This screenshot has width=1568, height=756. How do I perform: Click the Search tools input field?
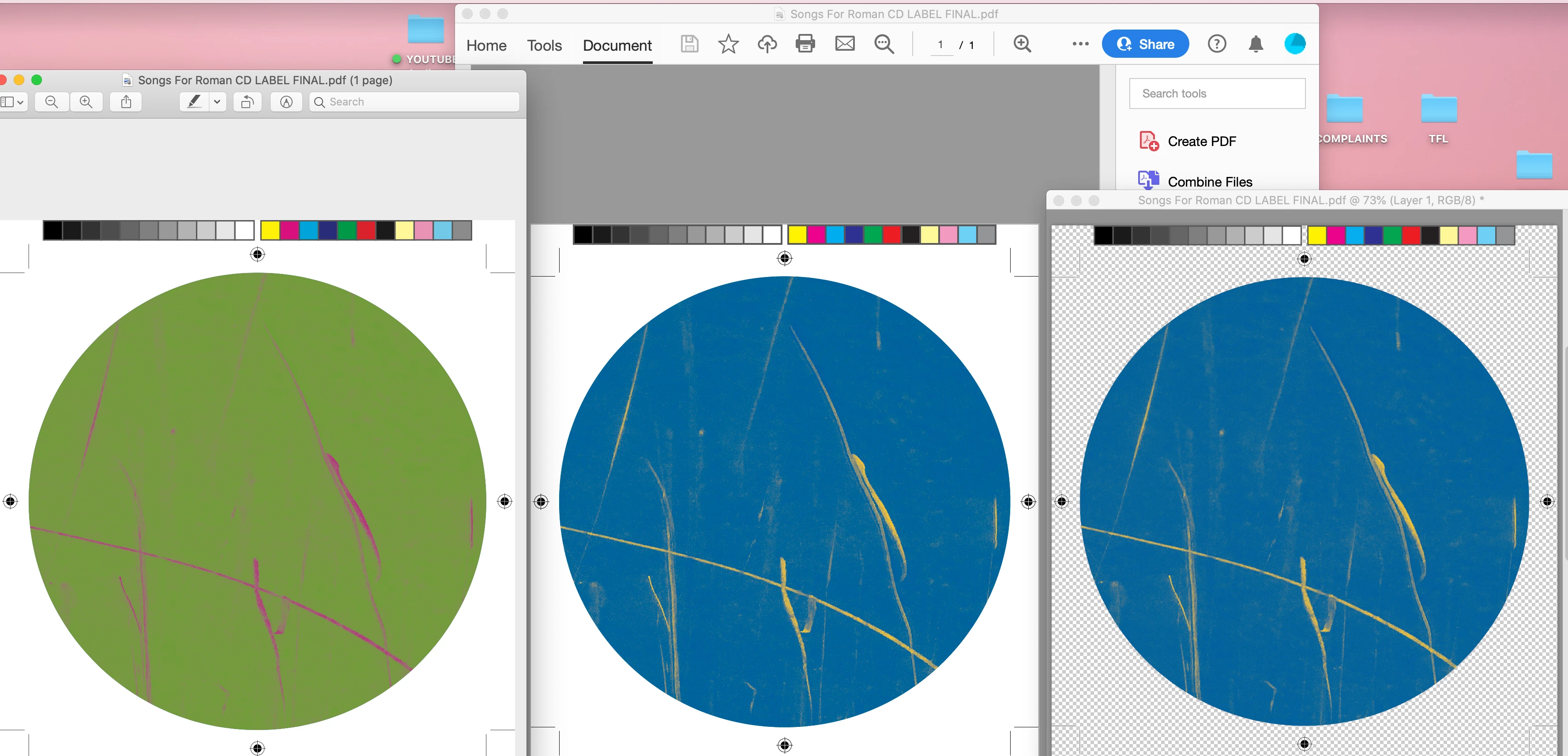pyautogui.click(x=1217, y=94)
